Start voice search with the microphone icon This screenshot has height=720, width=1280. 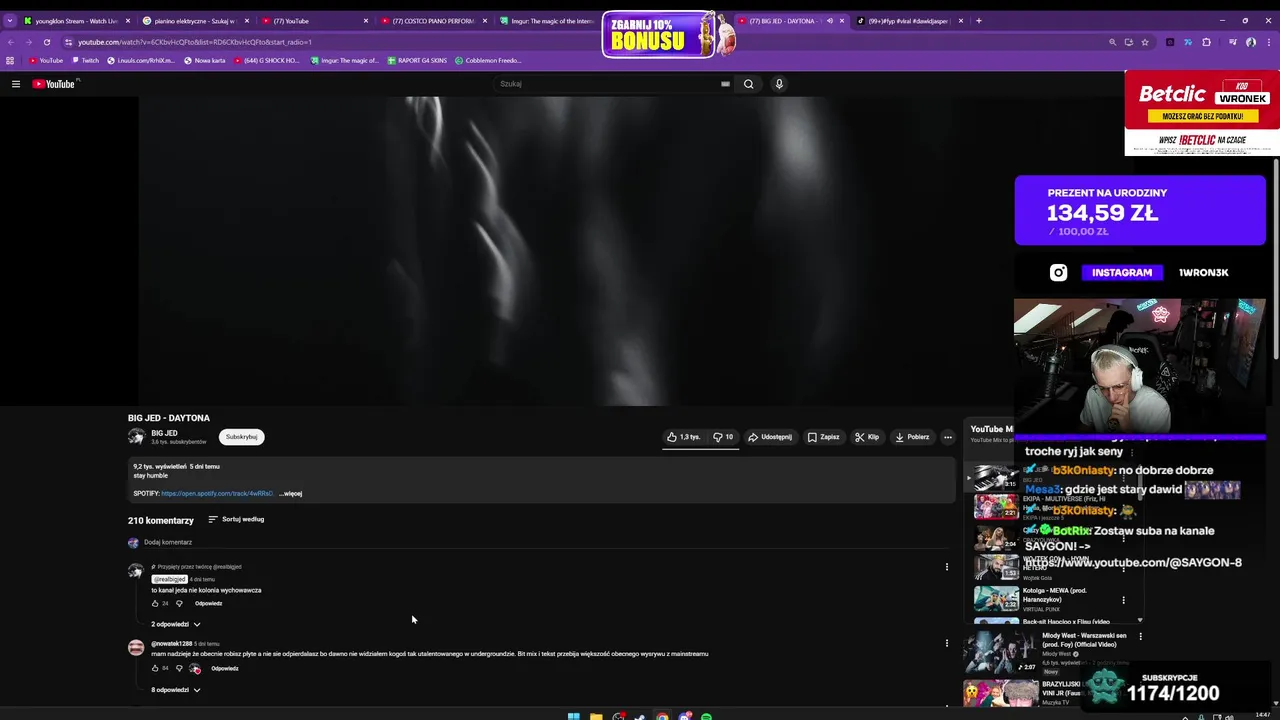coord(779,84)
